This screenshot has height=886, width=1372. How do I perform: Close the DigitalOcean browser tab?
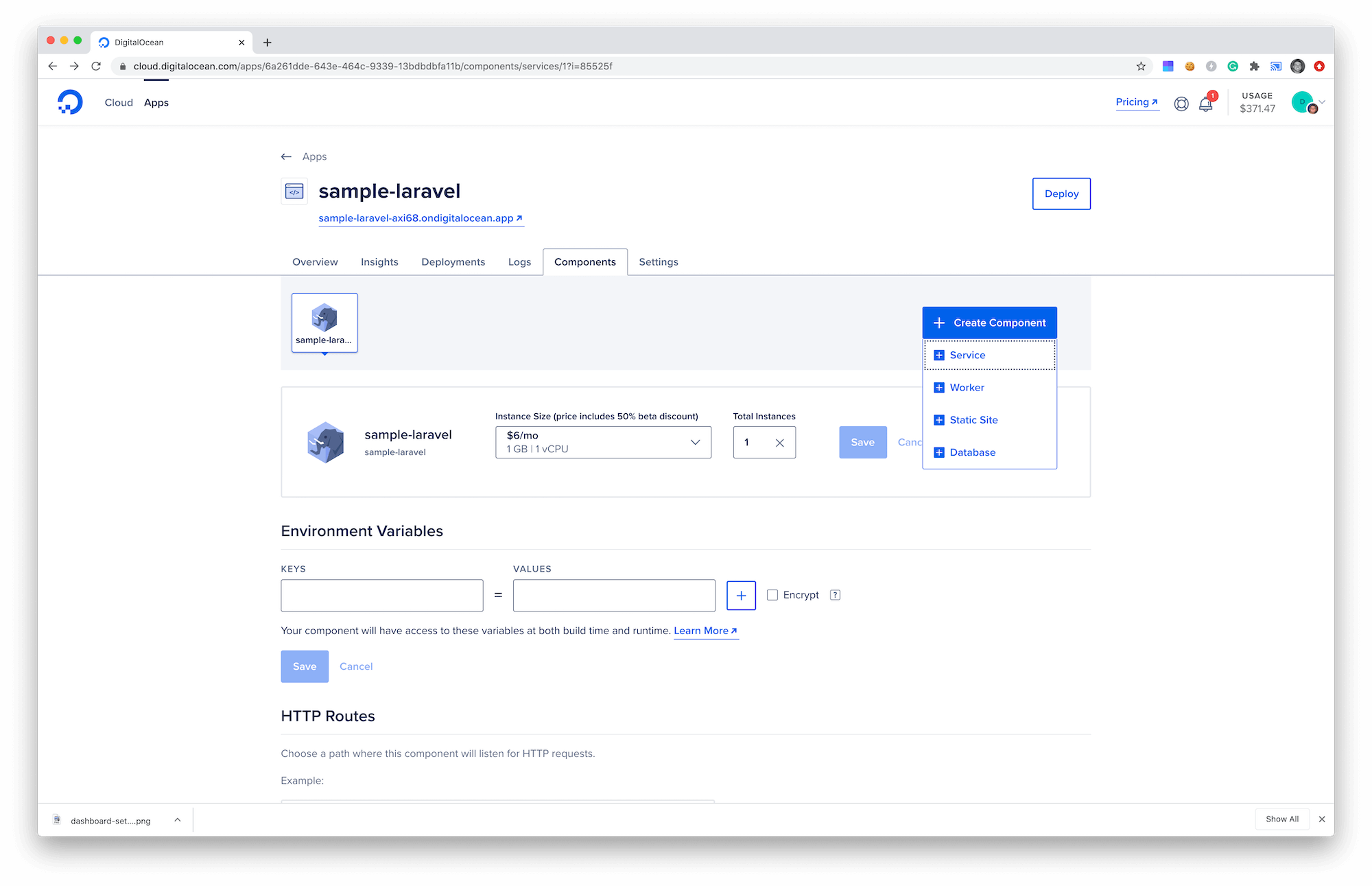241,43
